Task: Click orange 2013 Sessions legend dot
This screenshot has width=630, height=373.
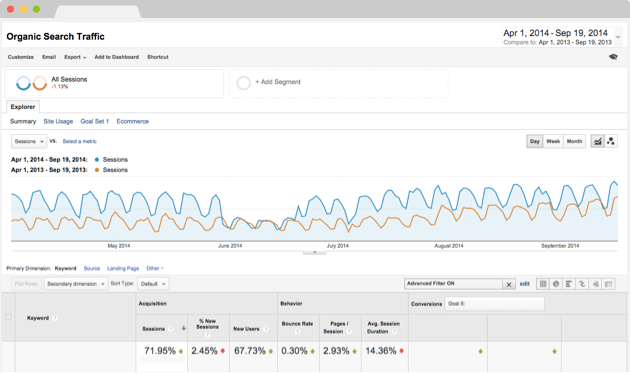Action: point(97,170)
